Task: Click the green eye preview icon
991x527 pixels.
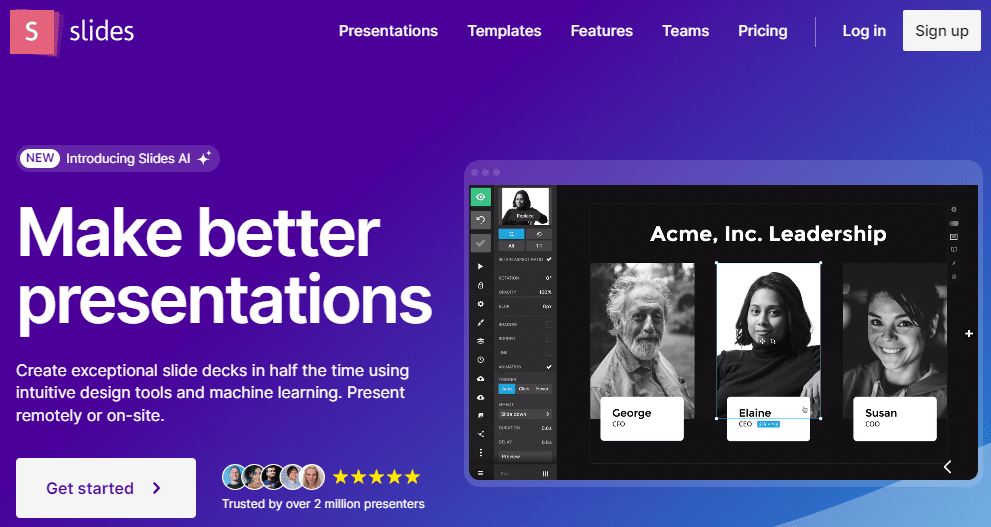Action: [x=480, y=197]
